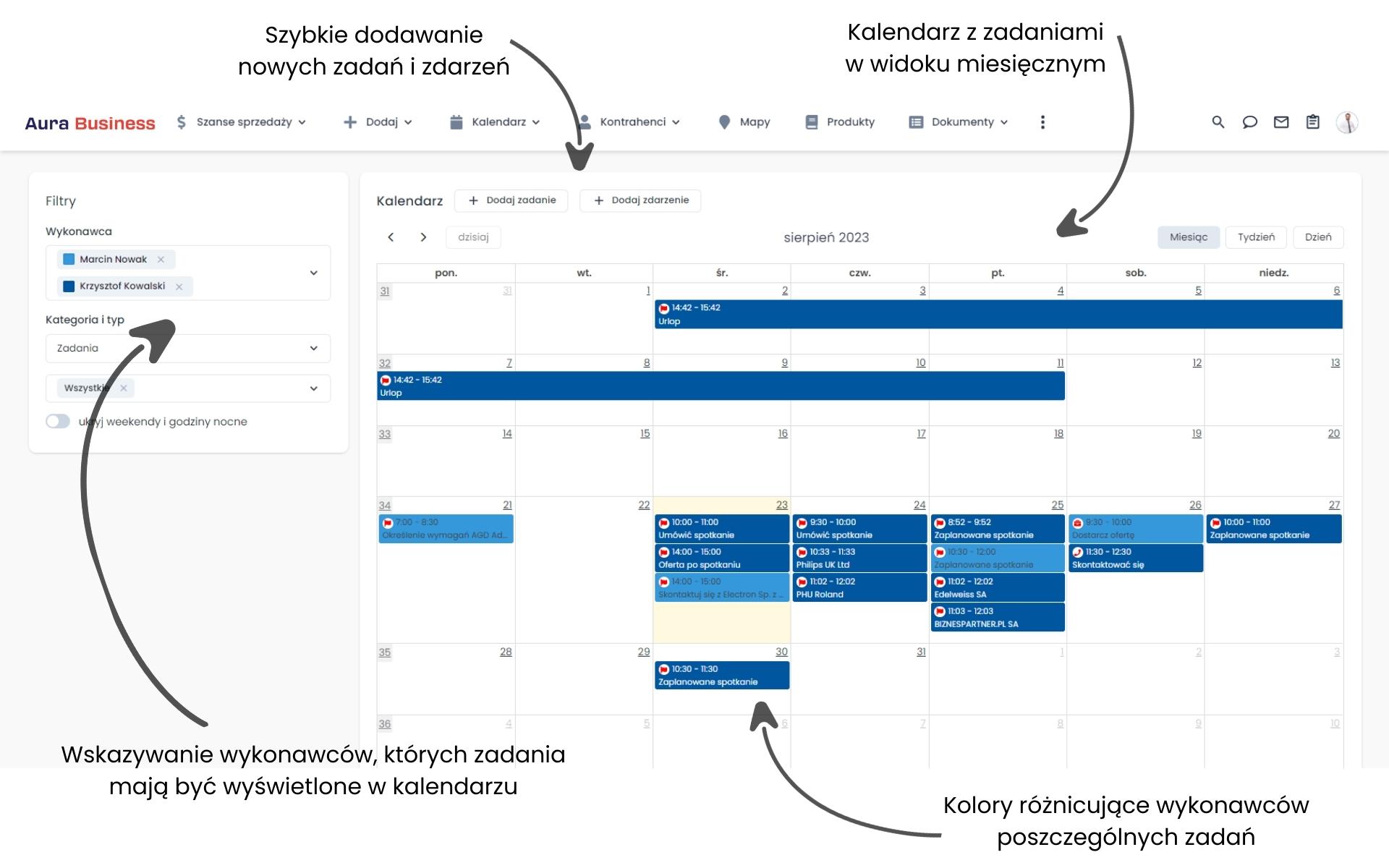The image size is (1389, 868).
Task: Click the calendar/tasks icon in toolbar
Action: coord(1312,122)
